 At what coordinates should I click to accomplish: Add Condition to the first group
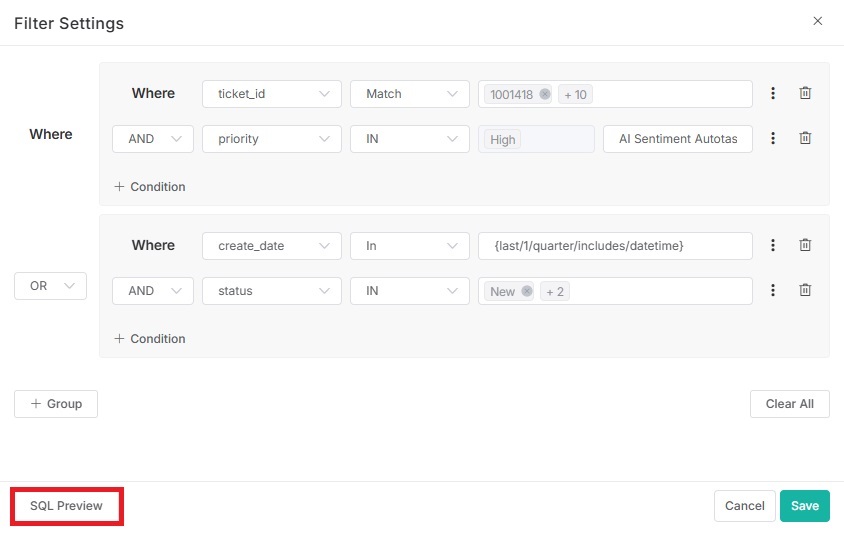[150, 187]
